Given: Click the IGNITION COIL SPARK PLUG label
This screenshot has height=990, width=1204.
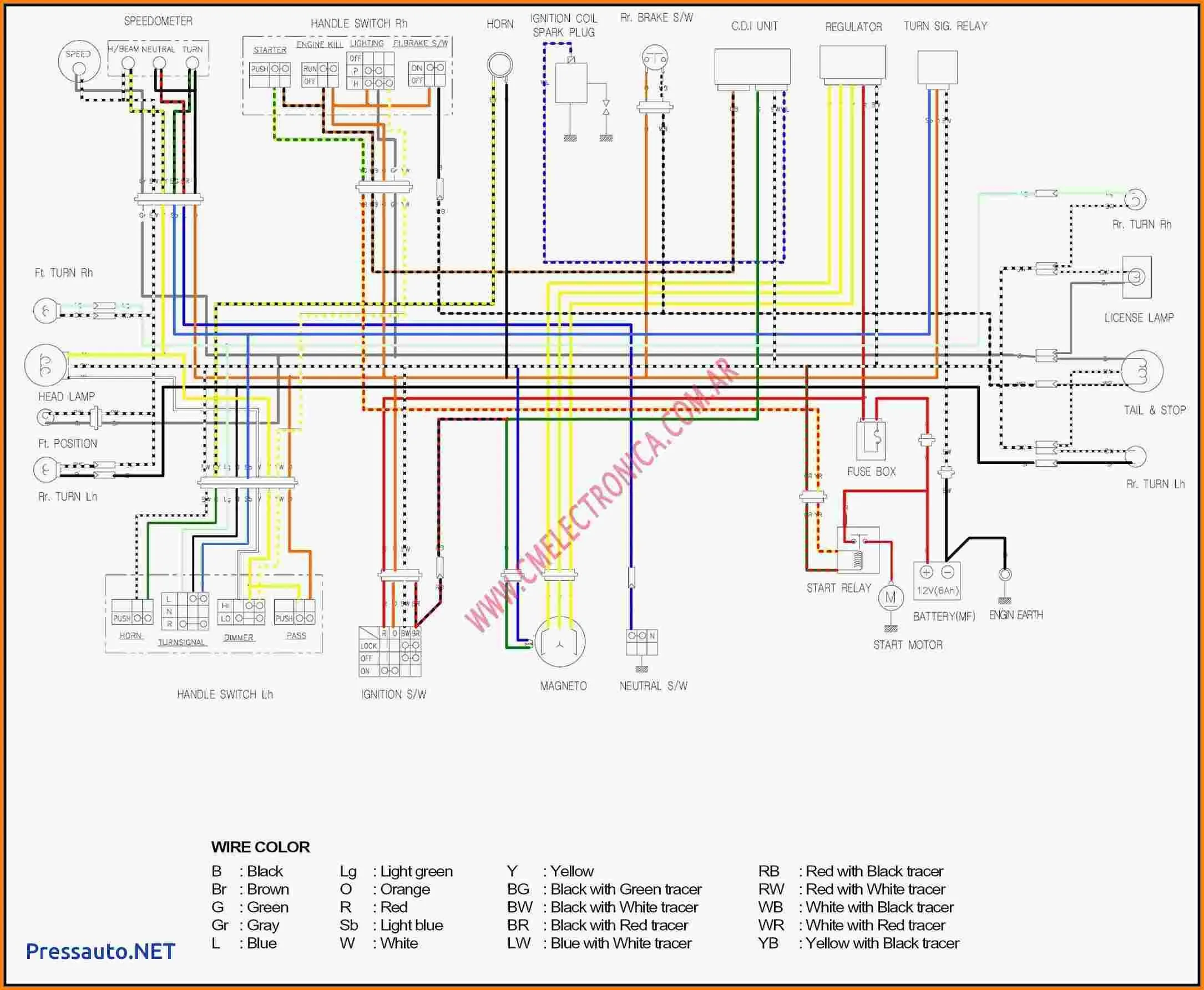Looking at the screenshot, I should (564, 26).
